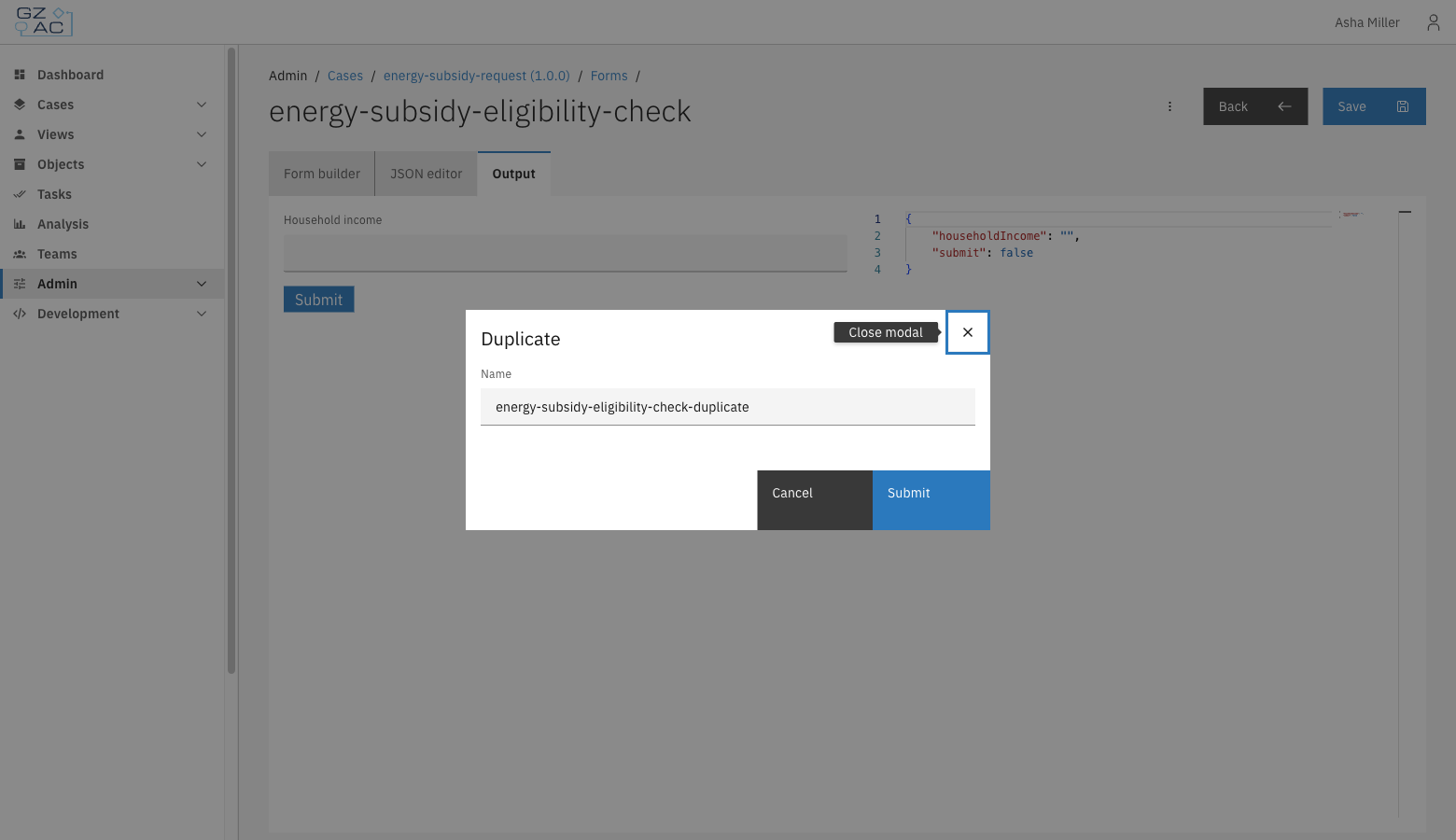Click the Back button label
The width and height of the screenshot is (1456, 840).
1233,106
